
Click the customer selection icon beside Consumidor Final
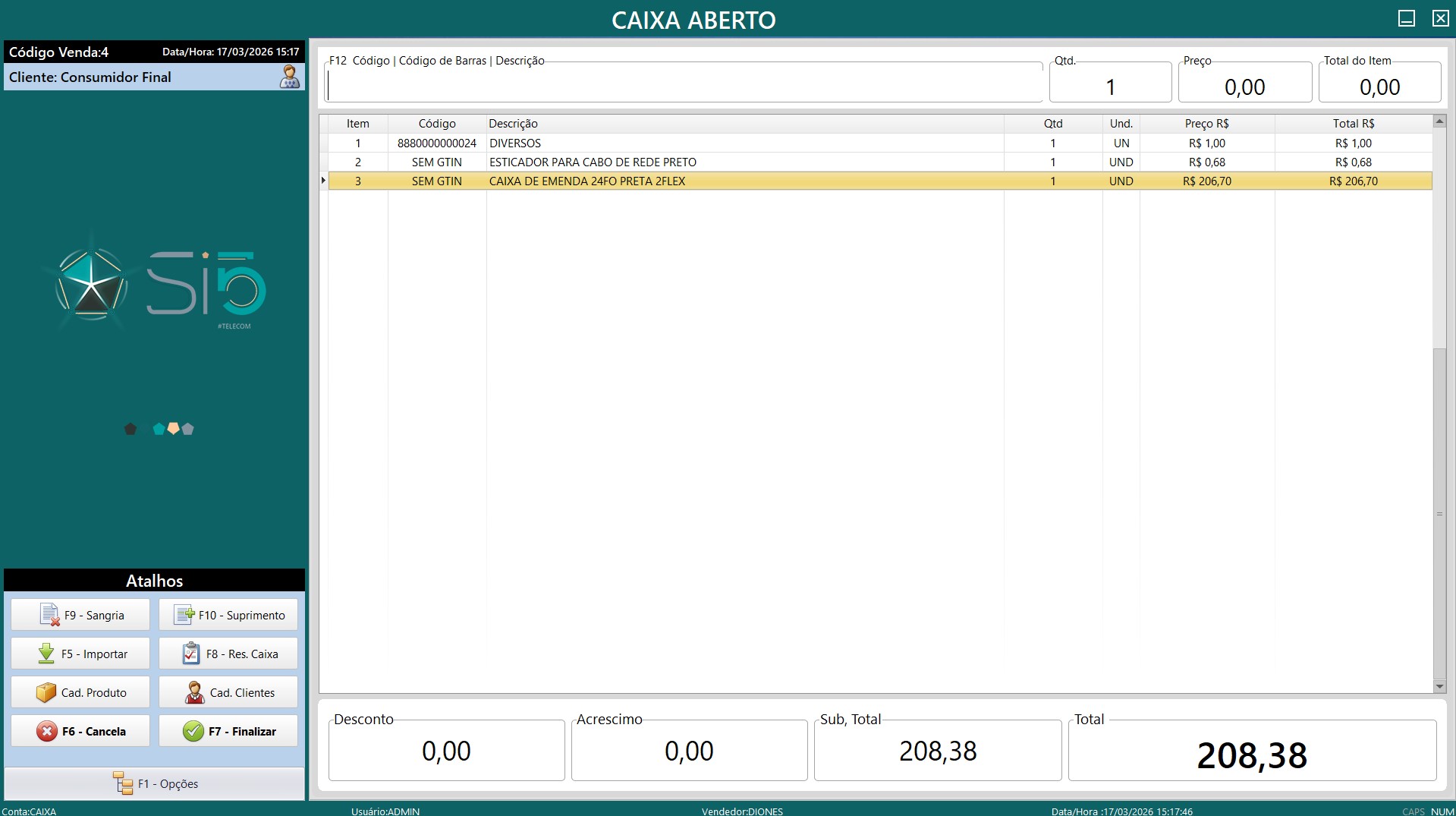290,77
